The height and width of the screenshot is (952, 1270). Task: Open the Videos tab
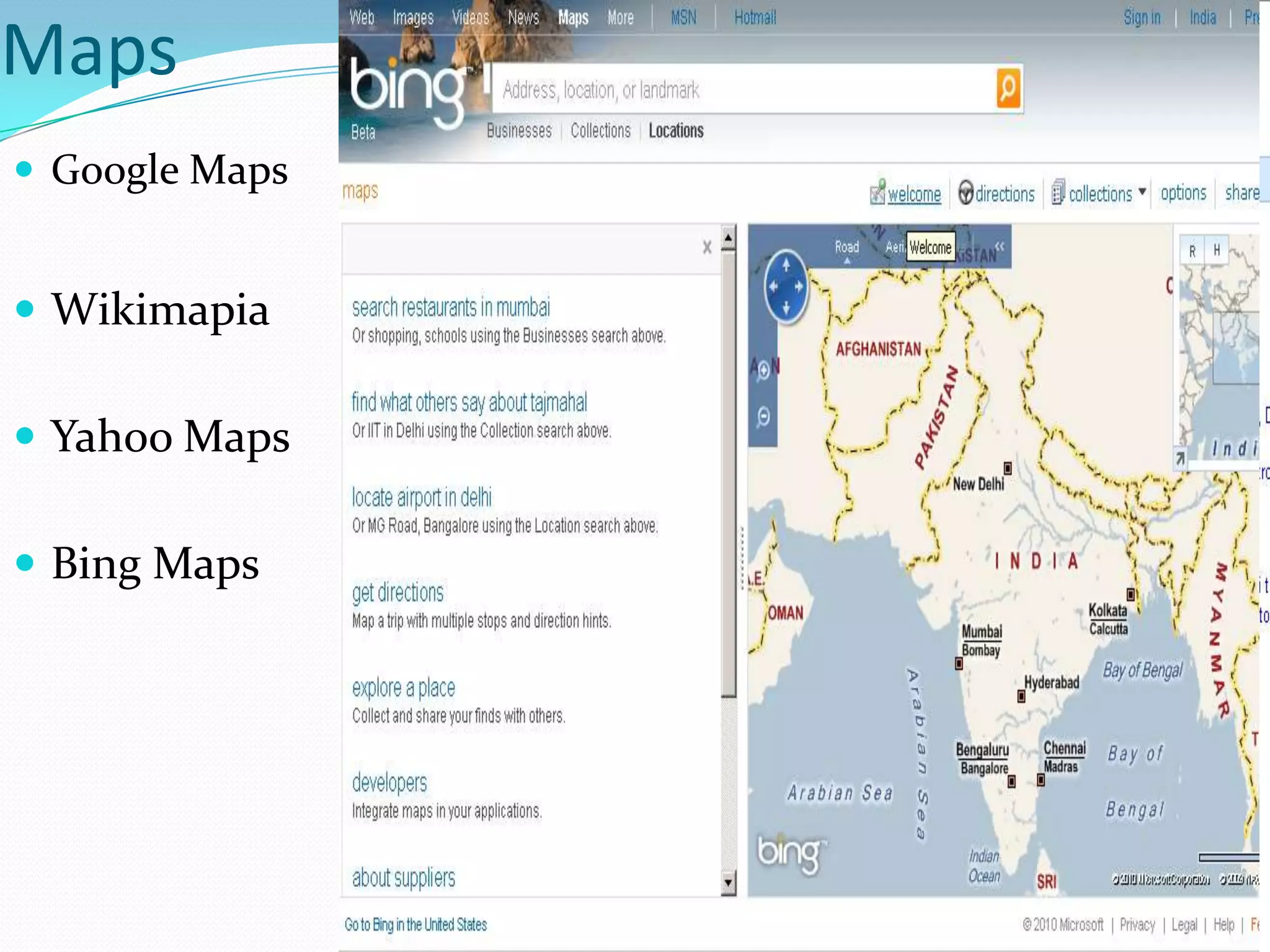(470, 17)
